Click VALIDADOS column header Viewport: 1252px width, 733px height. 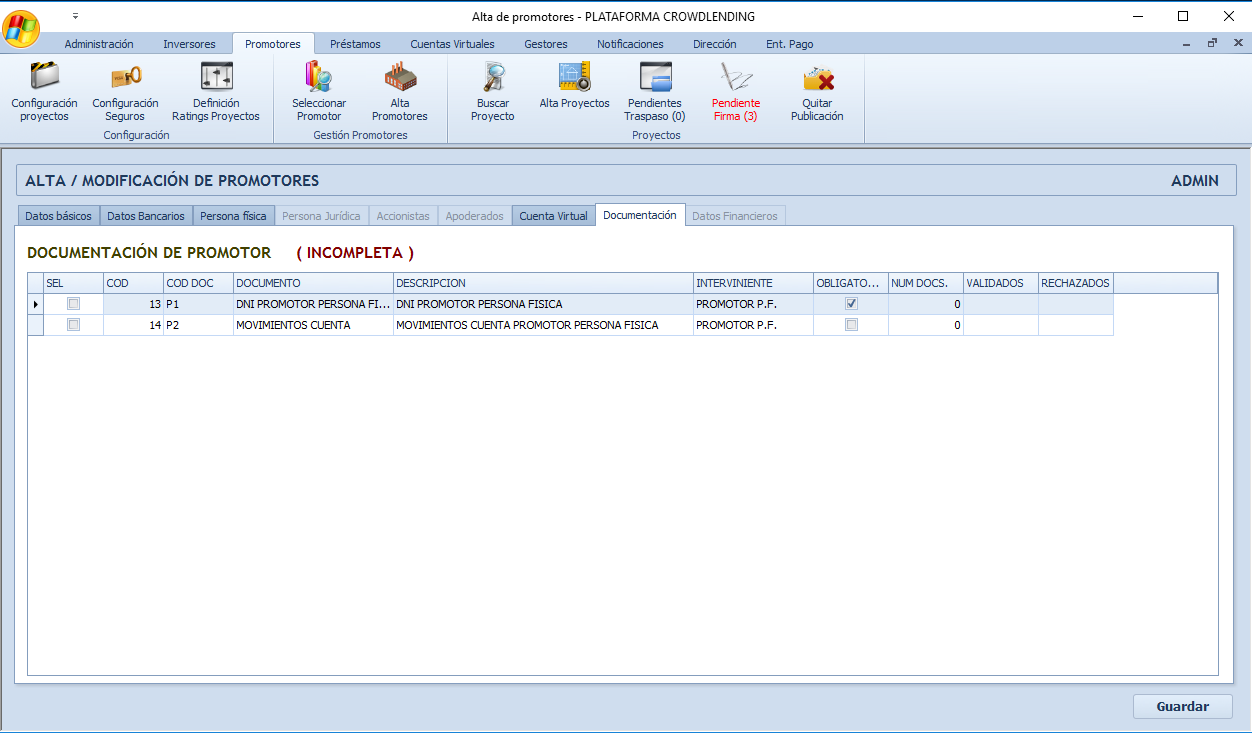pos(1000,283)
